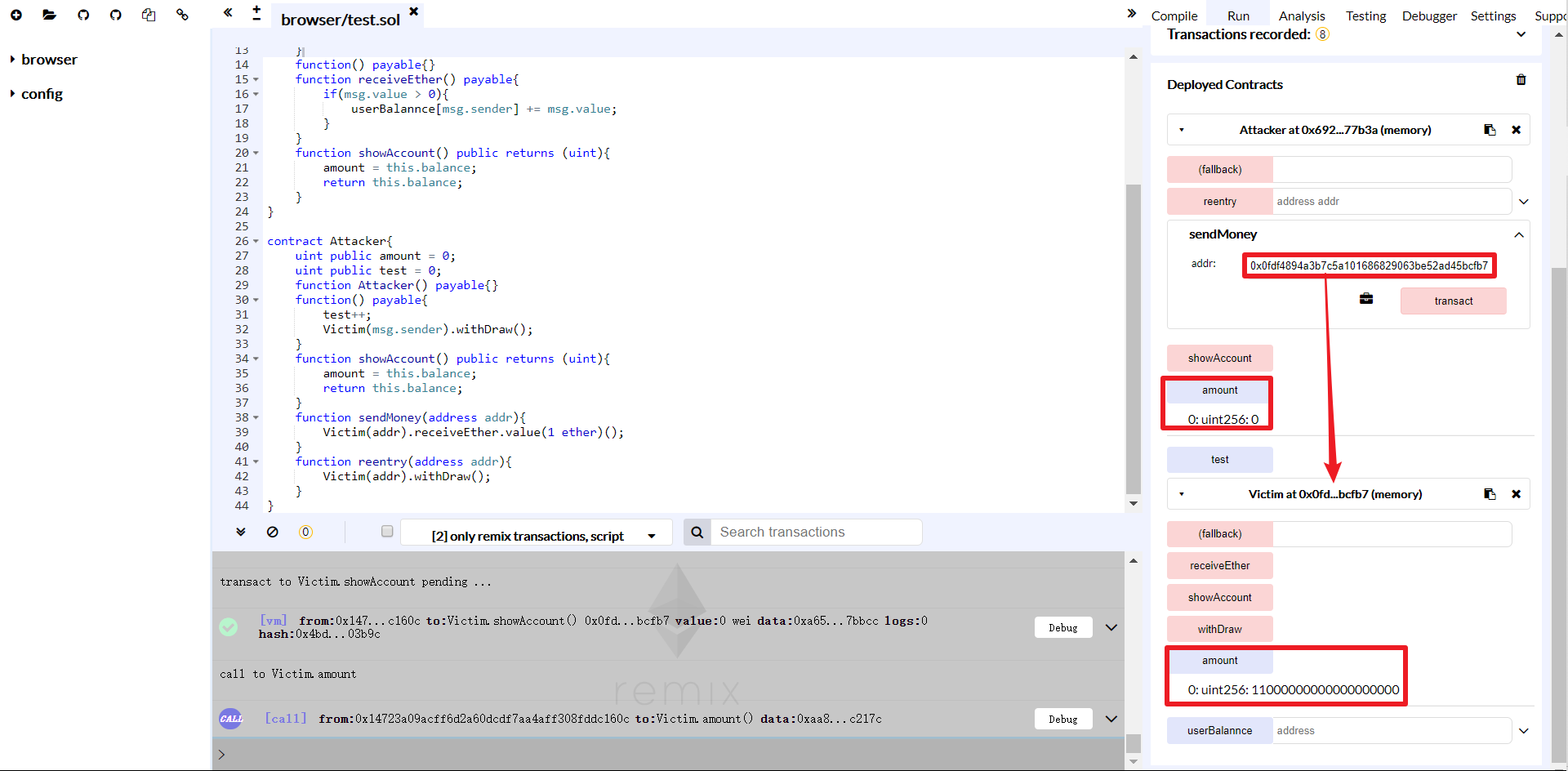The image size is (1568, 771).
Task: Click the green success checkmark of showAccount transaction
Action: click(x=229, y=626)
